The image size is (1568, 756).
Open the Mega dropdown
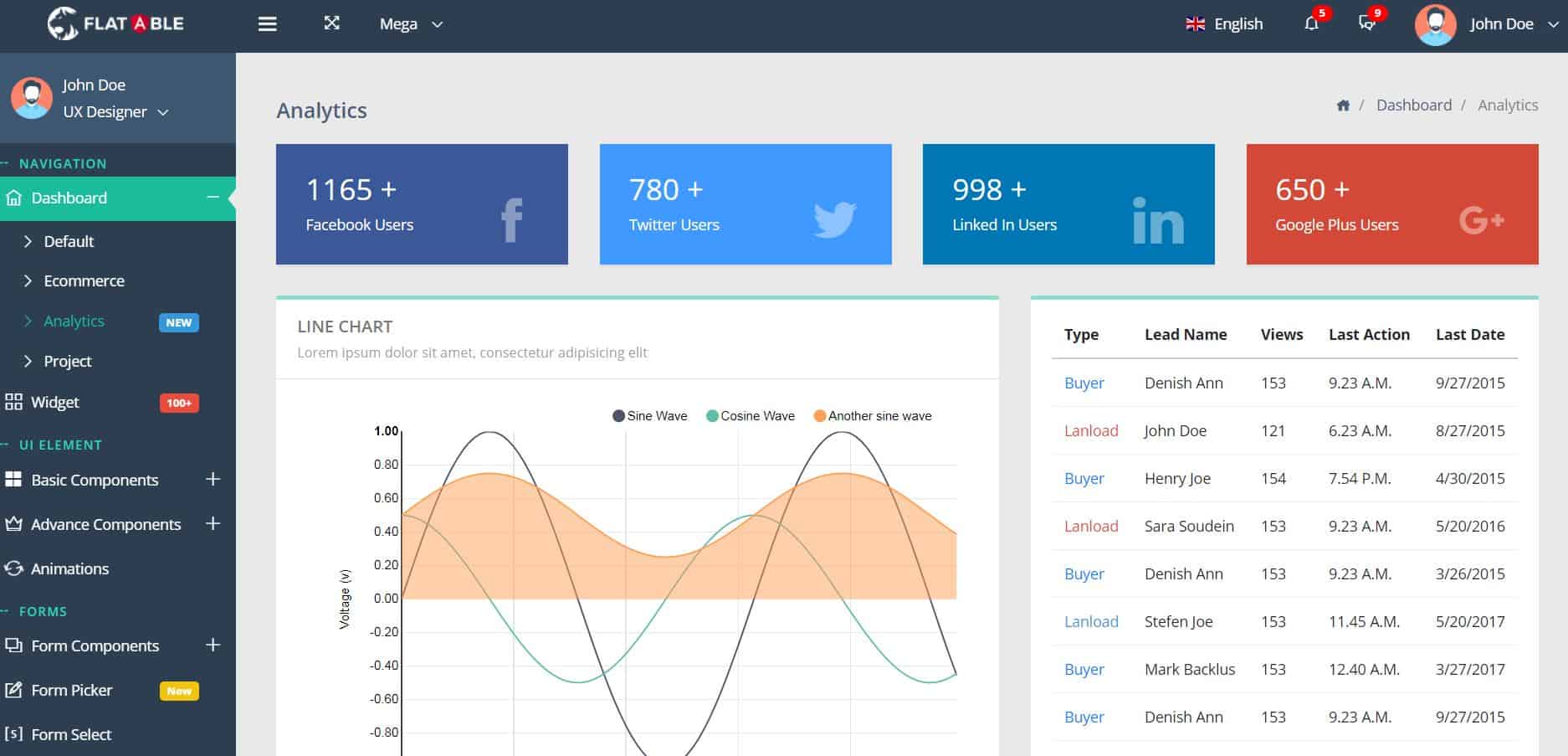coord(409,24)
